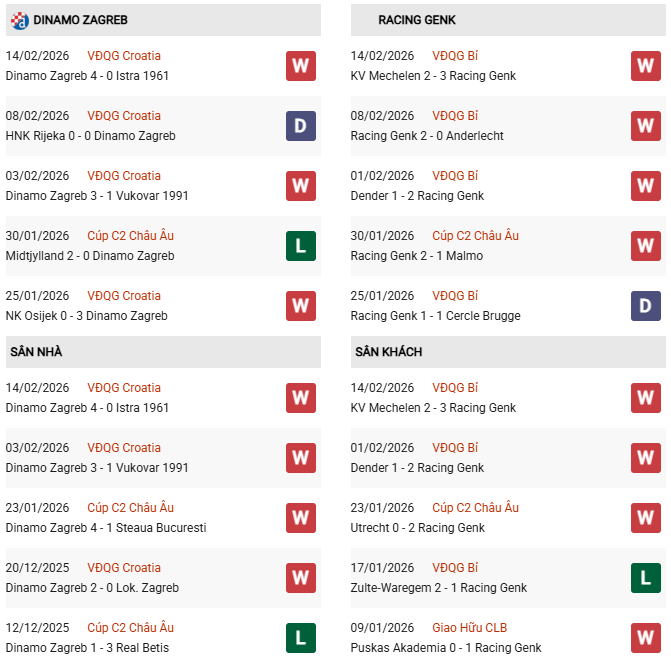The image size is (671, 662).
Task: Open the Utrecht 0 - 2 Racing Genk match
Action: pos(418,528)
